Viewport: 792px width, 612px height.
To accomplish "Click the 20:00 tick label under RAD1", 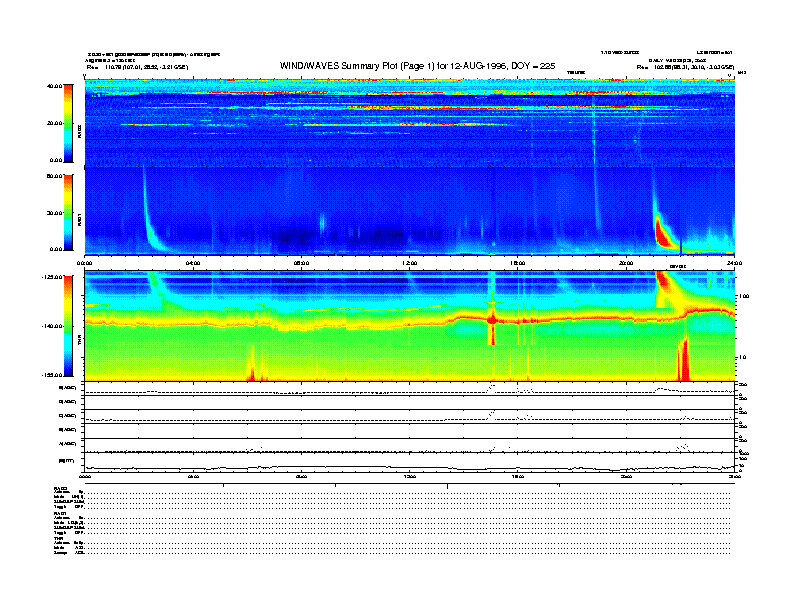I will (x=626, y=263).
